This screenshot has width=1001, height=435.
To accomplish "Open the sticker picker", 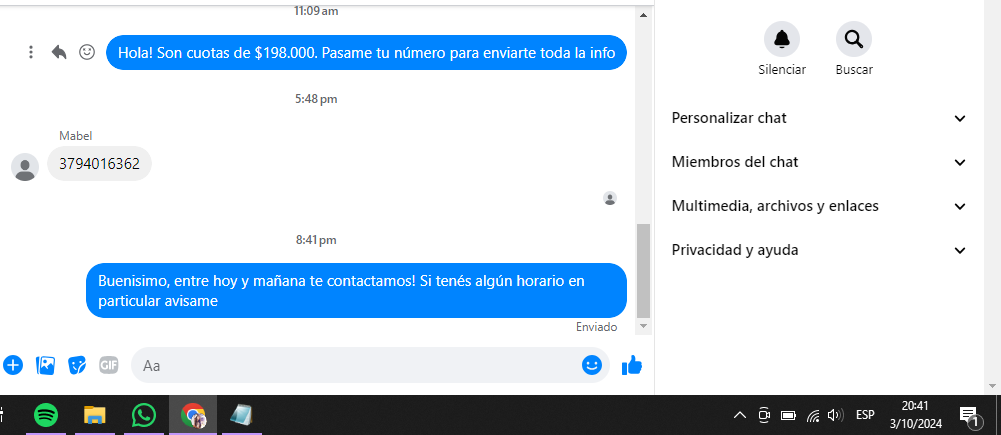I will (77, 365).
